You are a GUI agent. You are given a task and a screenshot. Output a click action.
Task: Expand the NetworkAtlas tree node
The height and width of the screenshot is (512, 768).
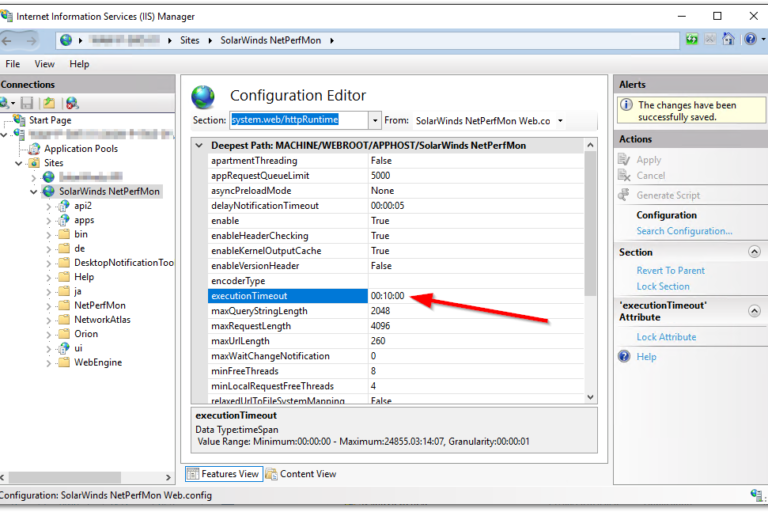click(x=48, y=320)
